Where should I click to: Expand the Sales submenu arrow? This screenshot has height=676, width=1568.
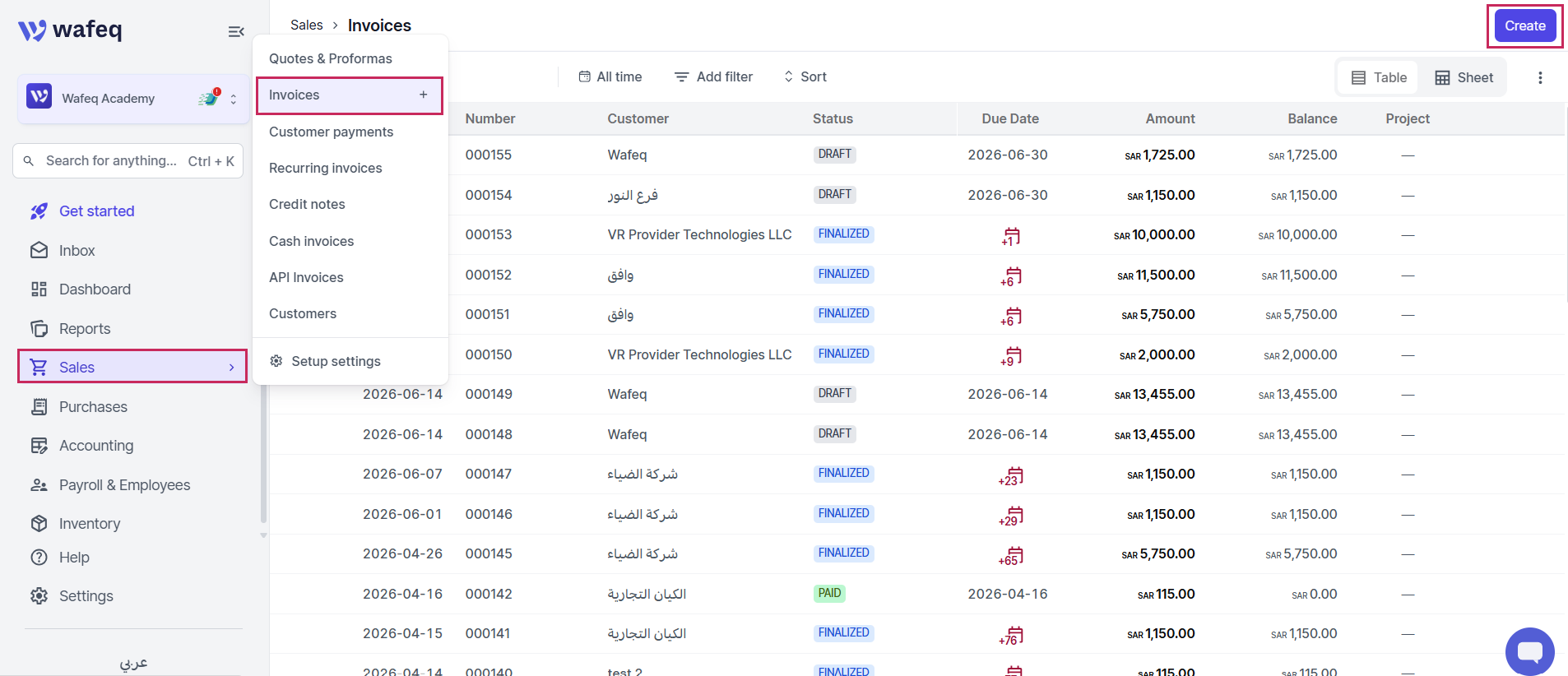point(232,368)
